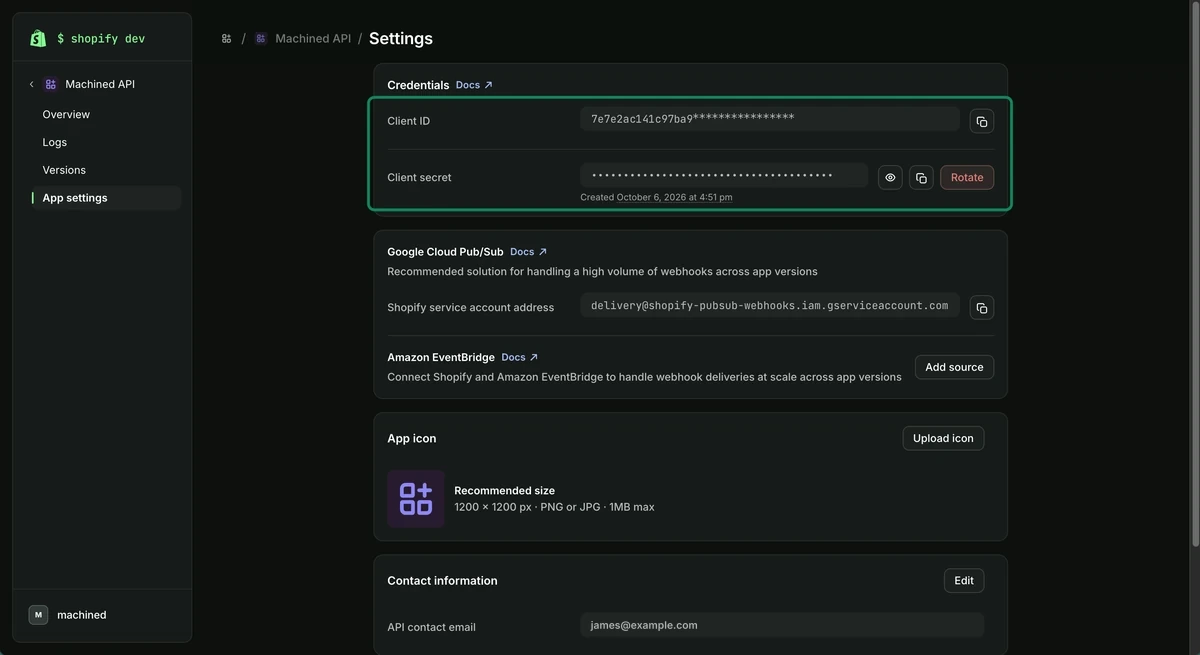Click the 'Recommended size' label
Viewport: 1200px width, 655px height.
504,491
